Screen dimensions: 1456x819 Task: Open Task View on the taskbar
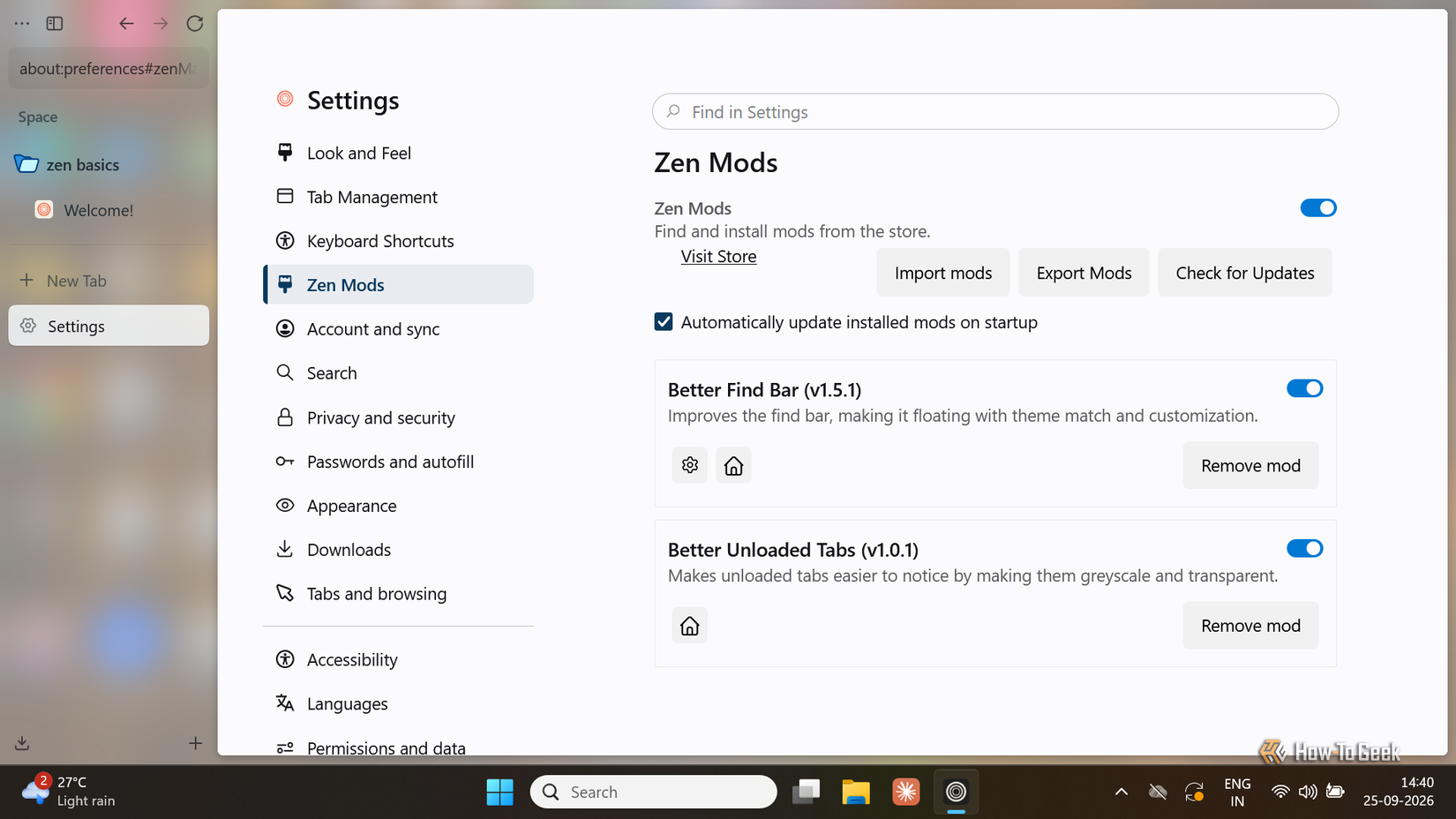click(806, 792)
